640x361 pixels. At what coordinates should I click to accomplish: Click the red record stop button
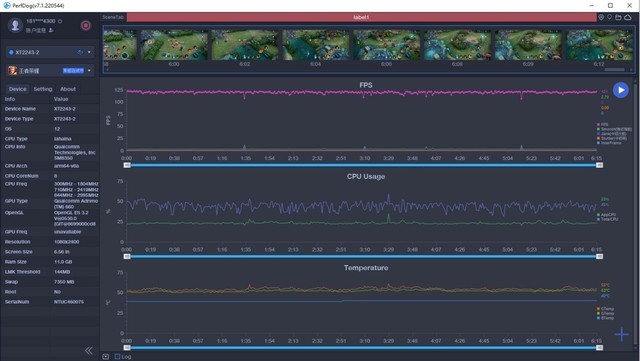[86, 25]
